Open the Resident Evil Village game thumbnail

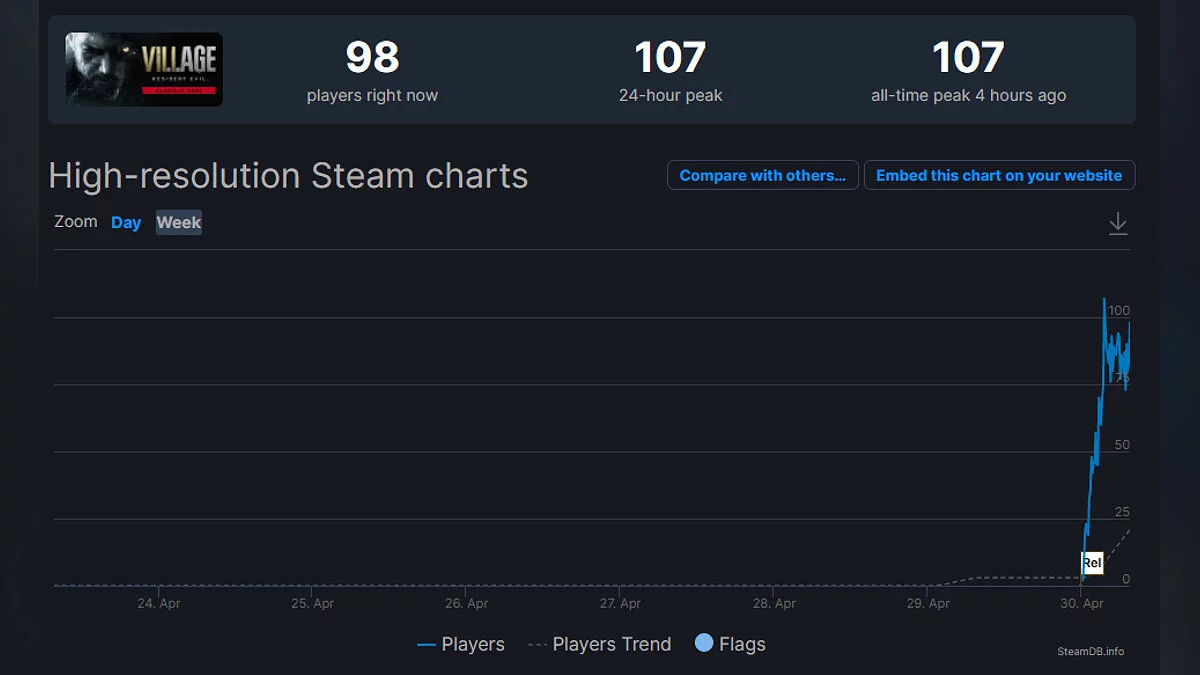click(x=144, y=69)
